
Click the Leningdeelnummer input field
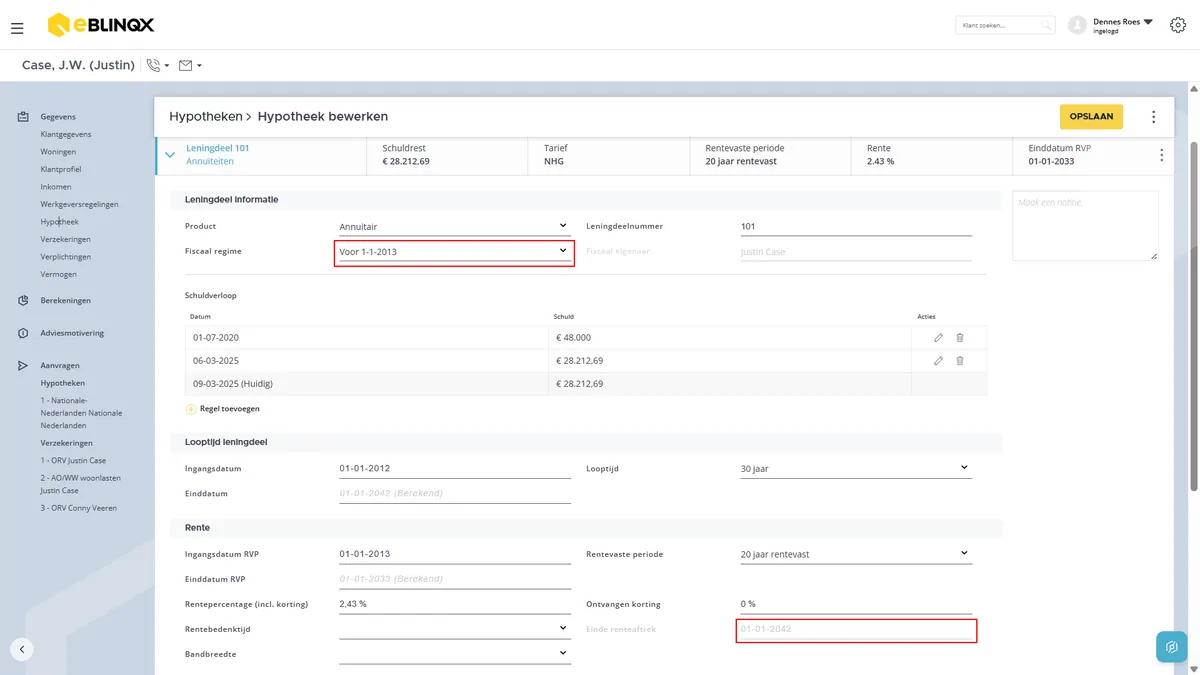pyautogui.click(x=856, y=227)
